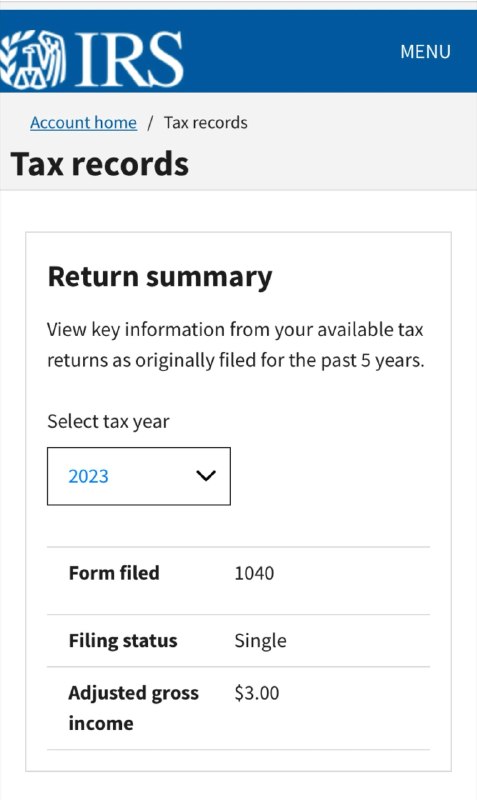Go to Account home link
Image resolution: width=477 pixels, height=800 pixels.
pos(83,122)
